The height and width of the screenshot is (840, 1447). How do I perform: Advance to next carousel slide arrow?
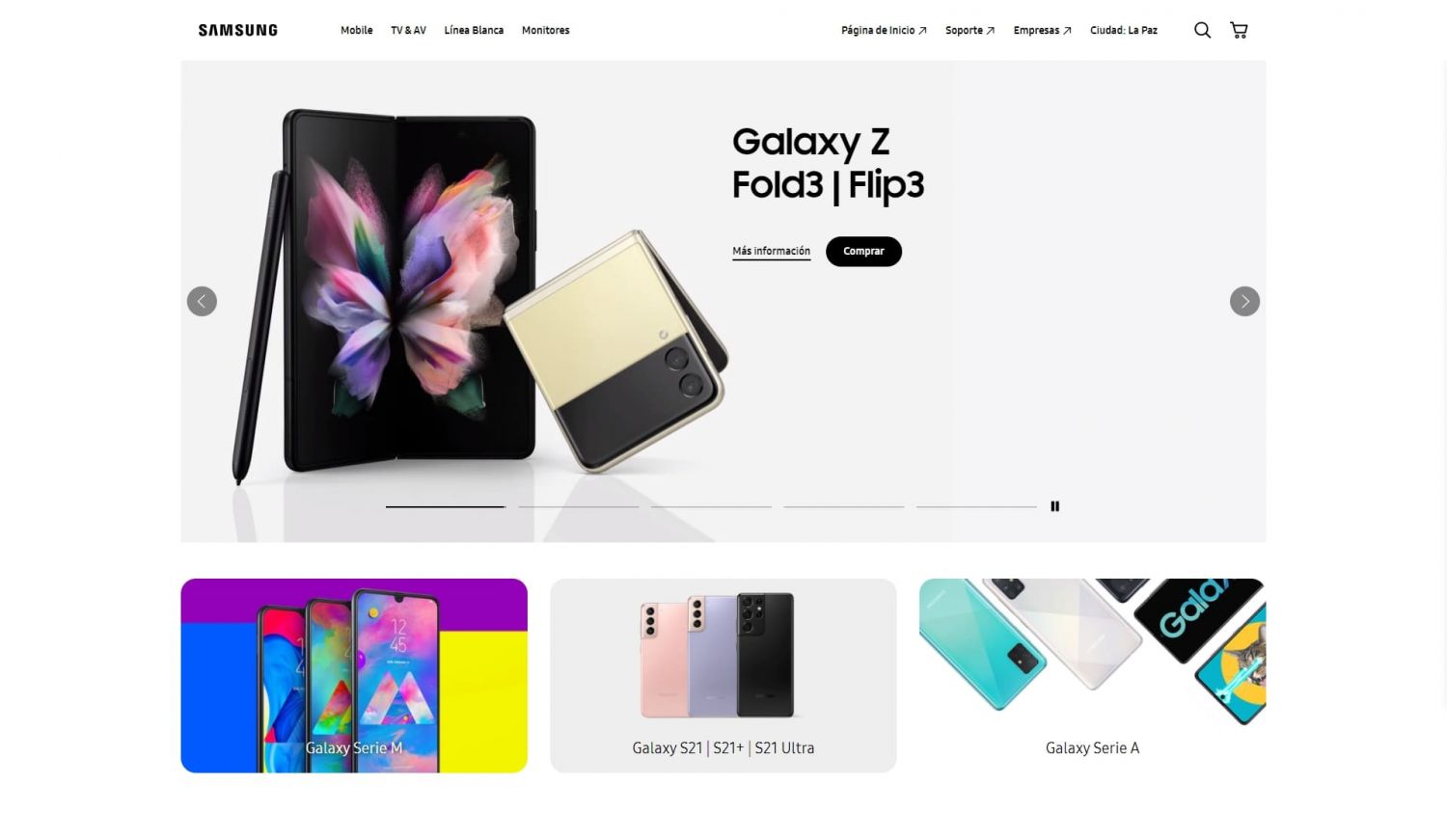pos(1244,301)
